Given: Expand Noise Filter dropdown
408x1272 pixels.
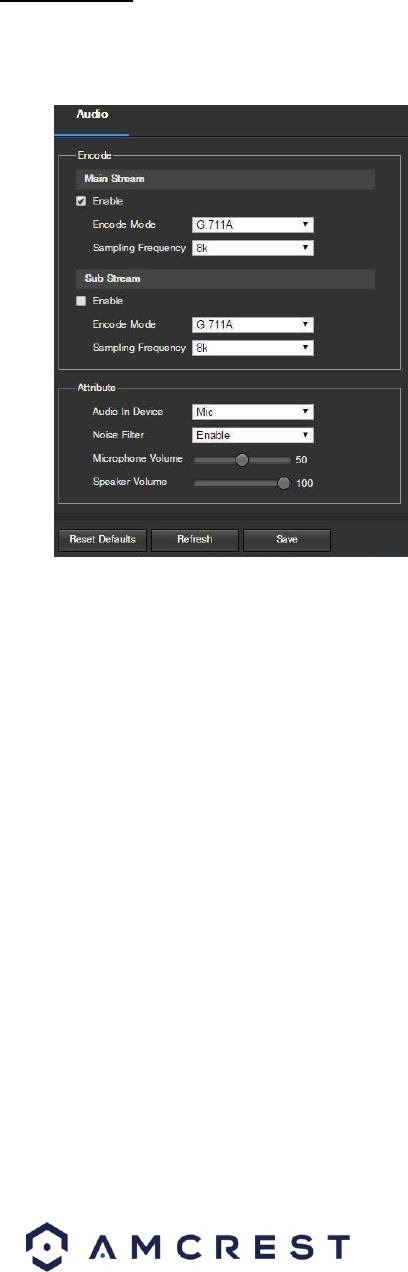Looking at the screenshot, I should (253, 435).
